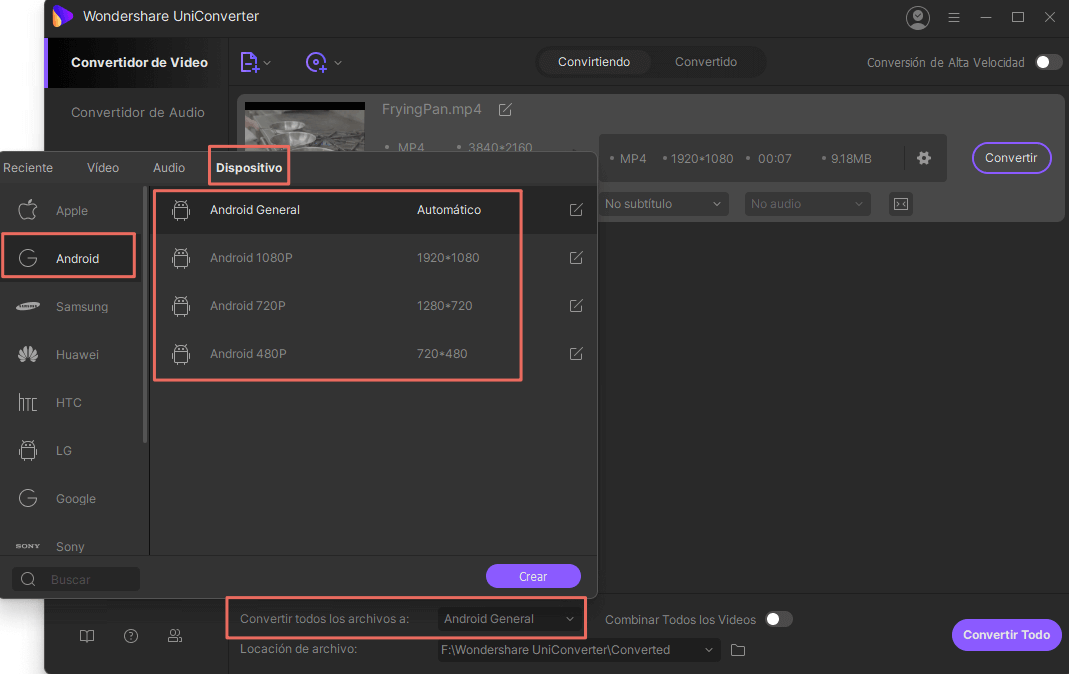This screenshot has height=674, width=1069.
Task: Open the file location path dropdown
Action: pos(579,650)
